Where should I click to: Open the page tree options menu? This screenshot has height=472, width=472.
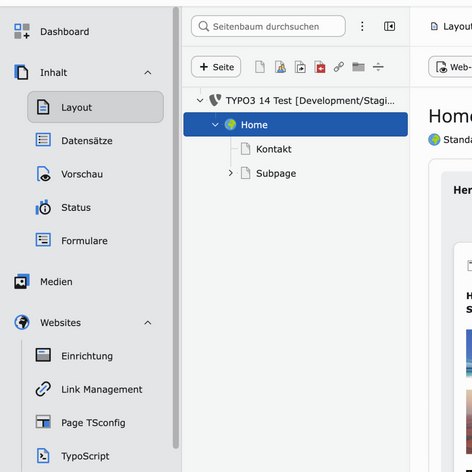click(x=362, y=26)
